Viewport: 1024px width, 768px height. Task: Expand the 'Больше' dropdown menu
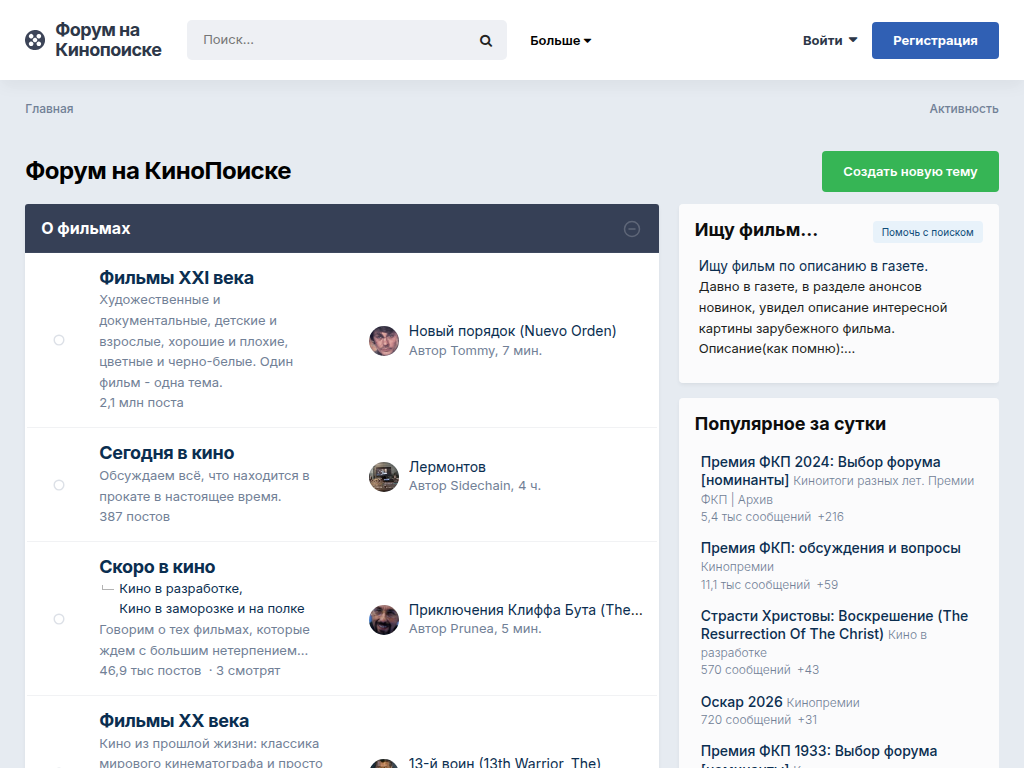560,41
